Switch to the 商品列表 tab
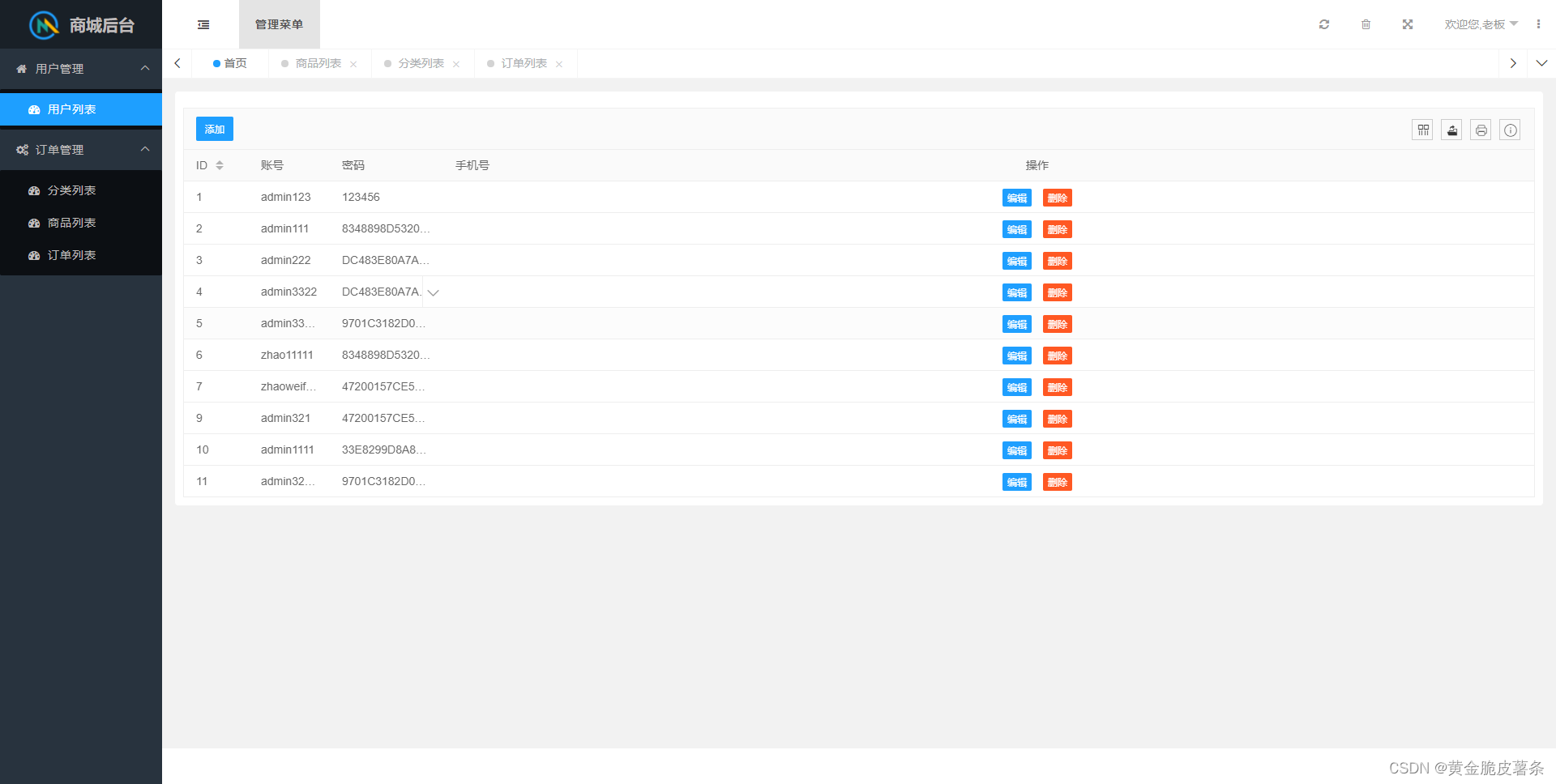Viewport: 1556px width, 784px height. [x=318, y=63]
